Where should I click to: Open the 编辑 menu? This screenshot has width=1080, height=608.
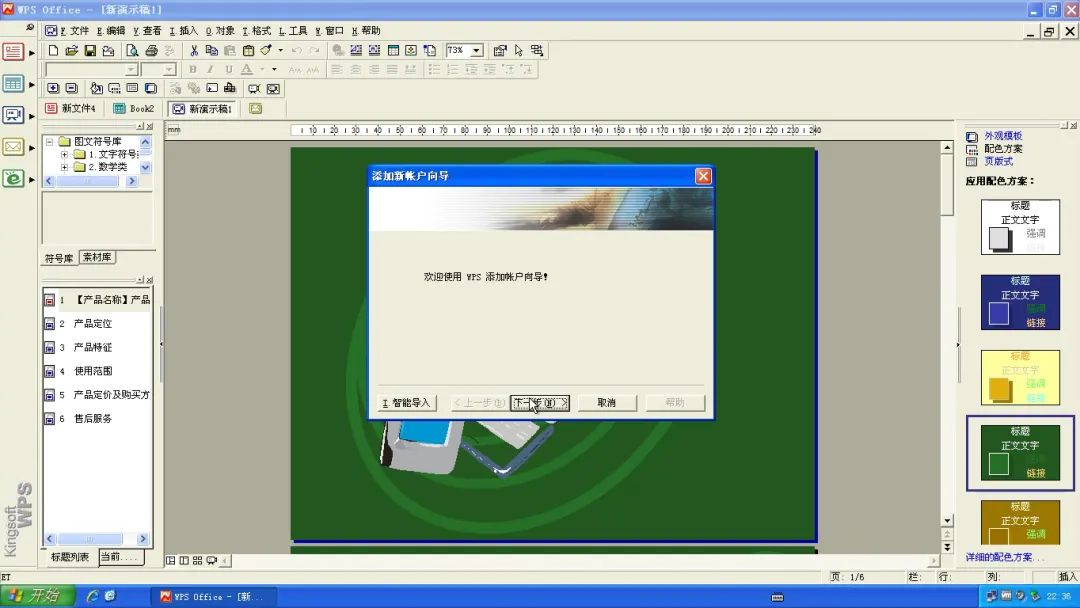[x=111, y=30]
